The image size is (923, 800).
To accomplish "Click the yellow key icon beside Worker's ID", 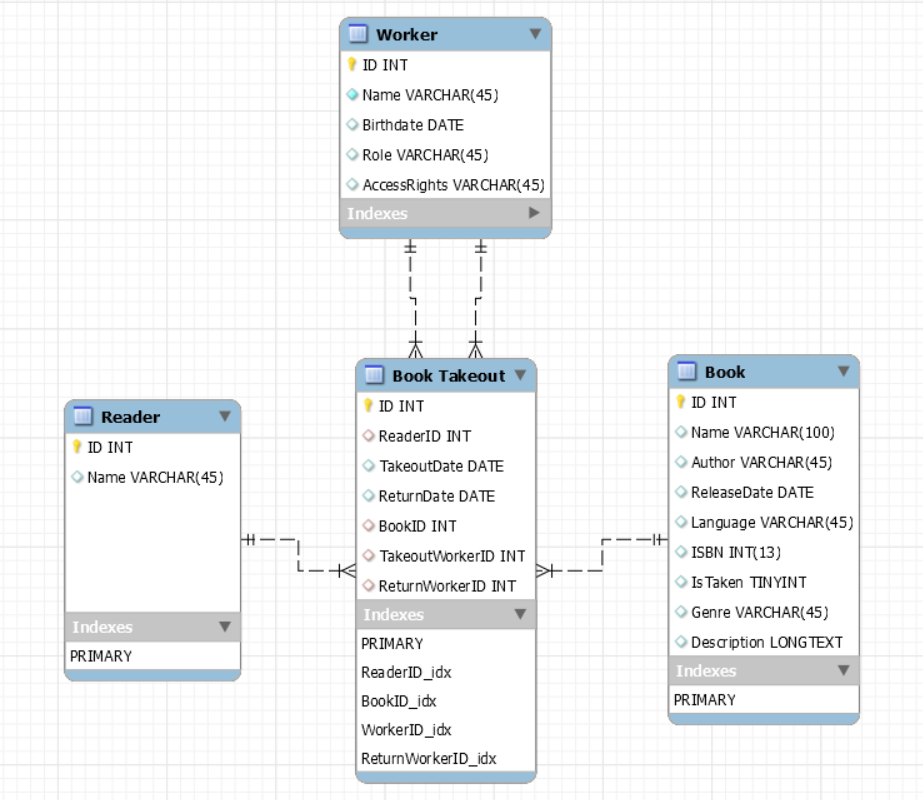I will [350, 64].
